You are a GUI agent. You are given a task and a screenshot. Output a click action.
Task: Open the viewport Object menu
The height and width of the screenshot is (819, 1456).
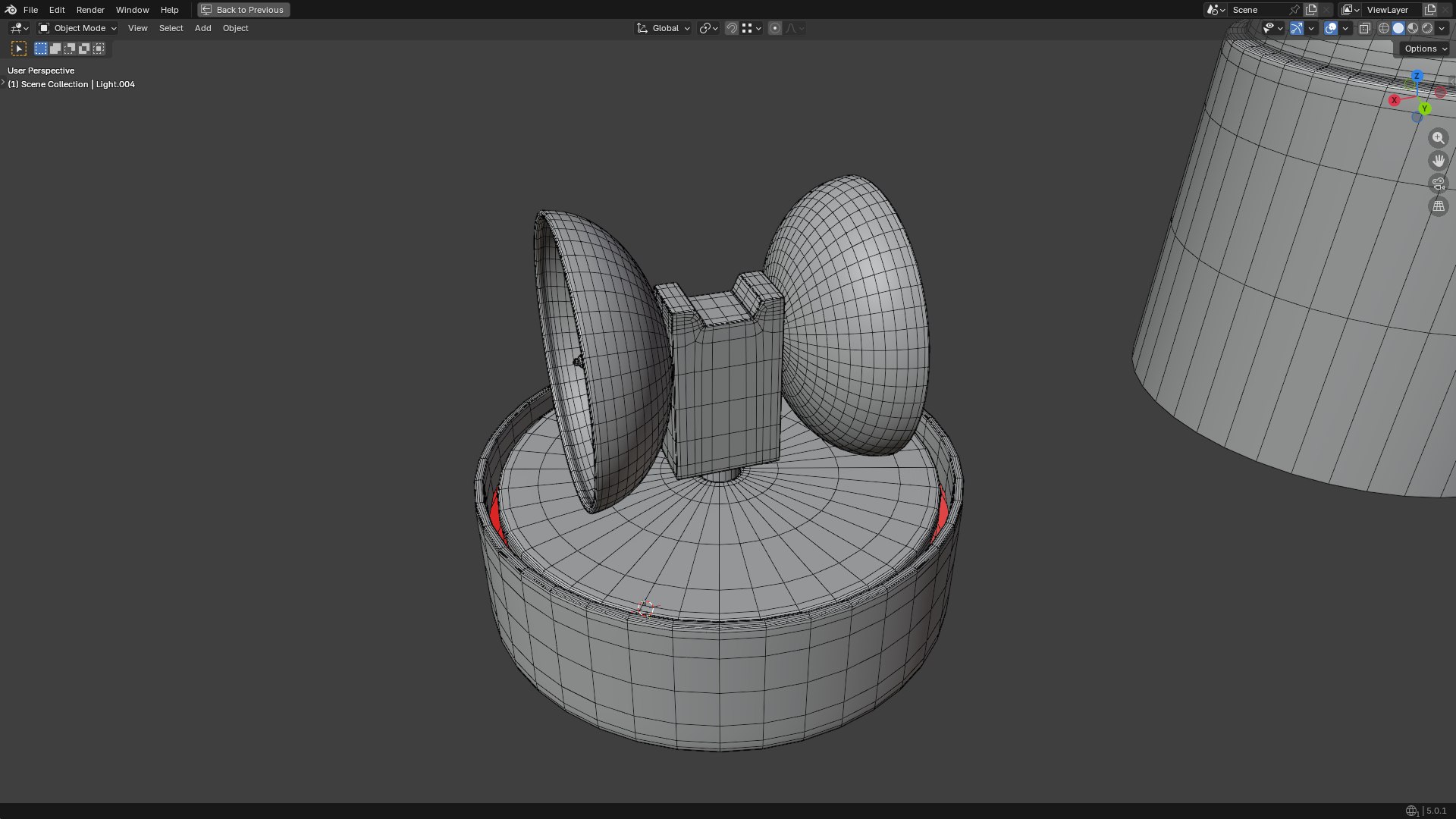coord(235,28)
